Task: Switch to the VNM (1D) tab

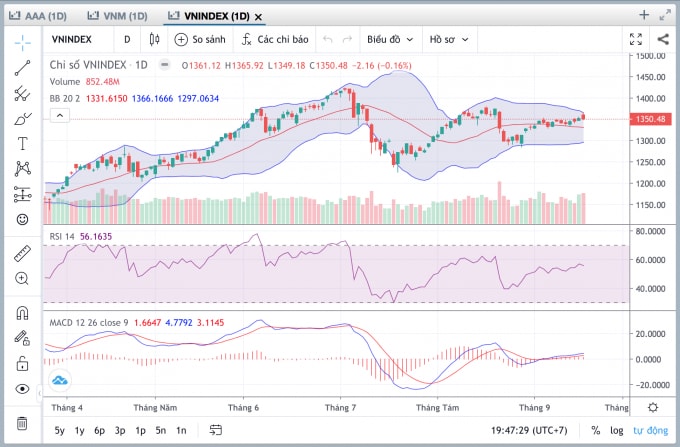Action: pyautogui.click(x=118, y=16)
